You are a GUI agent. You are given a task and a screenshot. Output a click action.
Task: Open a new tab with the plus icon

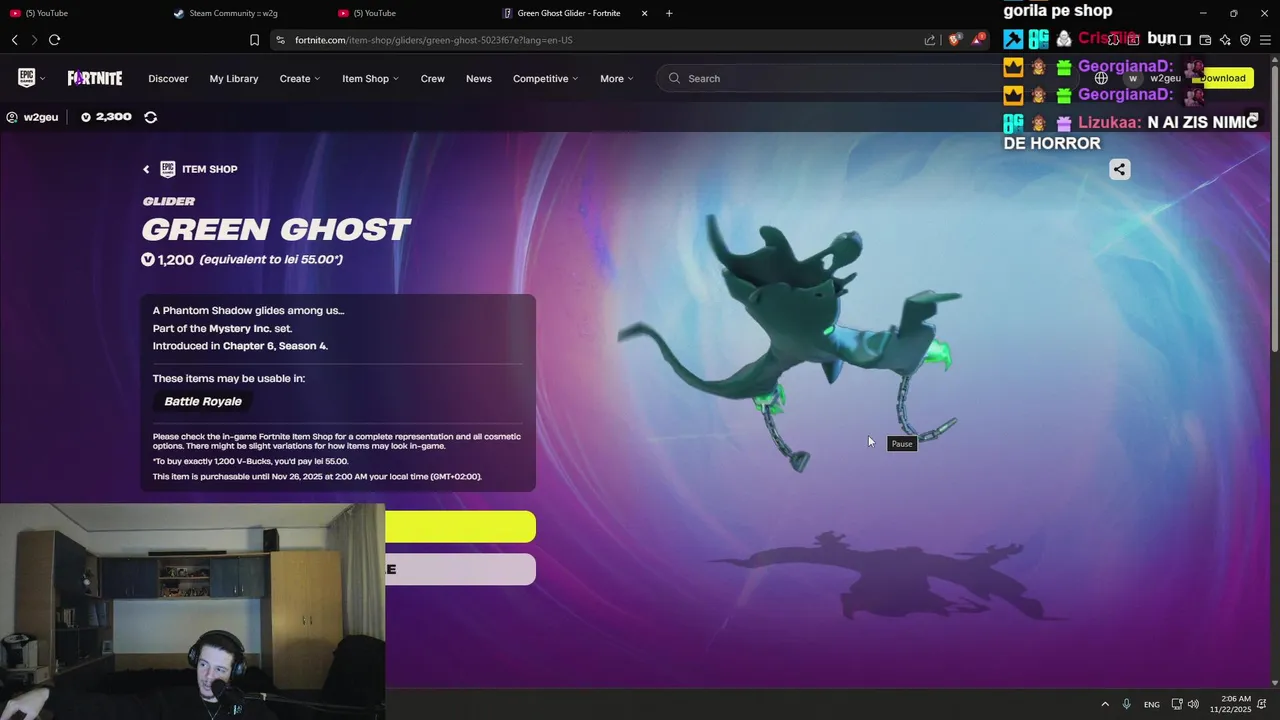[x=669, y=13]
